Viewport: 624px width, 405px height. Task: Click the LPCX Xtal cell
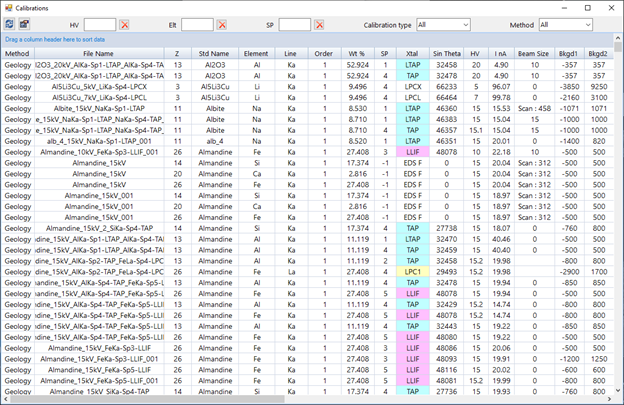pos(413,87)
